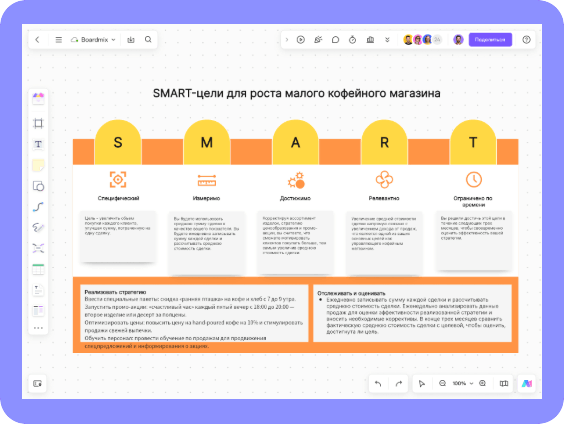Select the yellow Sticky note tool
Image resolution: width=564 pixels, height=424 pixels.
click(x=38, y=165)
